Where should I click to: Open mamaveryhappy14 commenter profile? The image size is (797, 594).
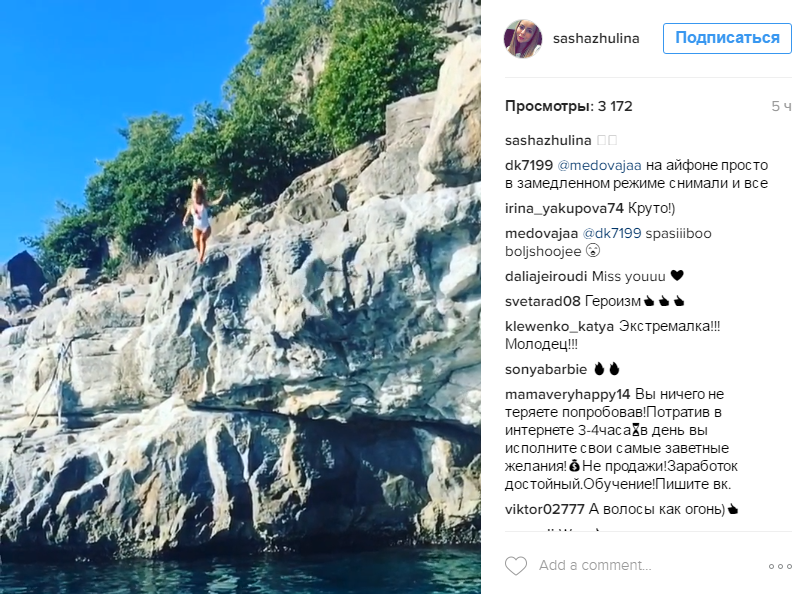coord(568,394)
